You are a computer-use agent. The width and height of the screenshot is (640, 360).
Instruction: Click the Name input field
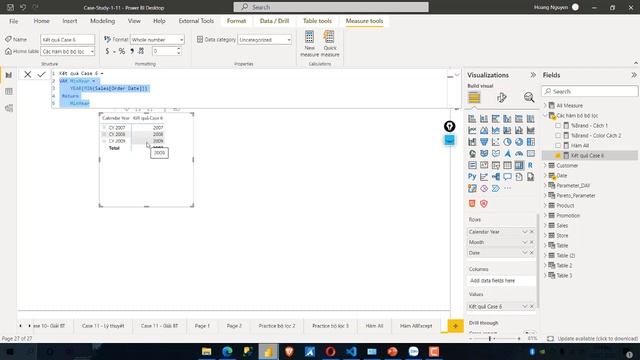[68, 40]
